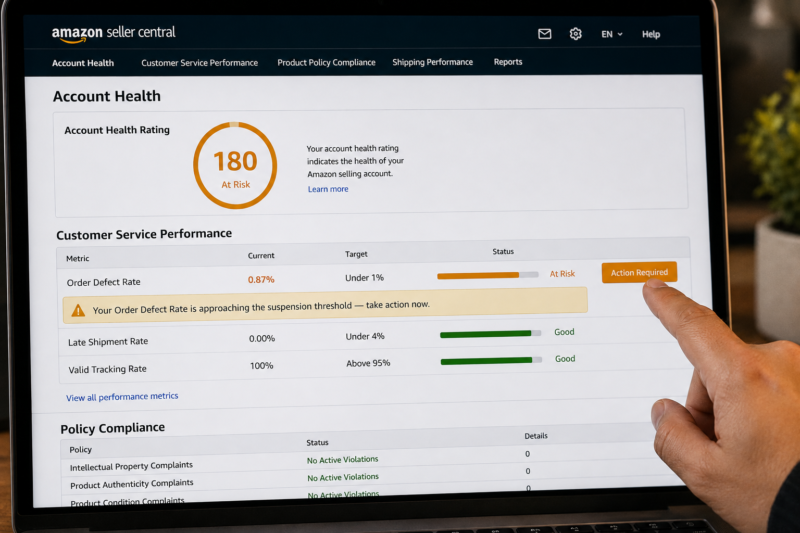Click the Valid Tracking Rate metric name
This screenshot has width=800, height=533.
click(107, 369)
